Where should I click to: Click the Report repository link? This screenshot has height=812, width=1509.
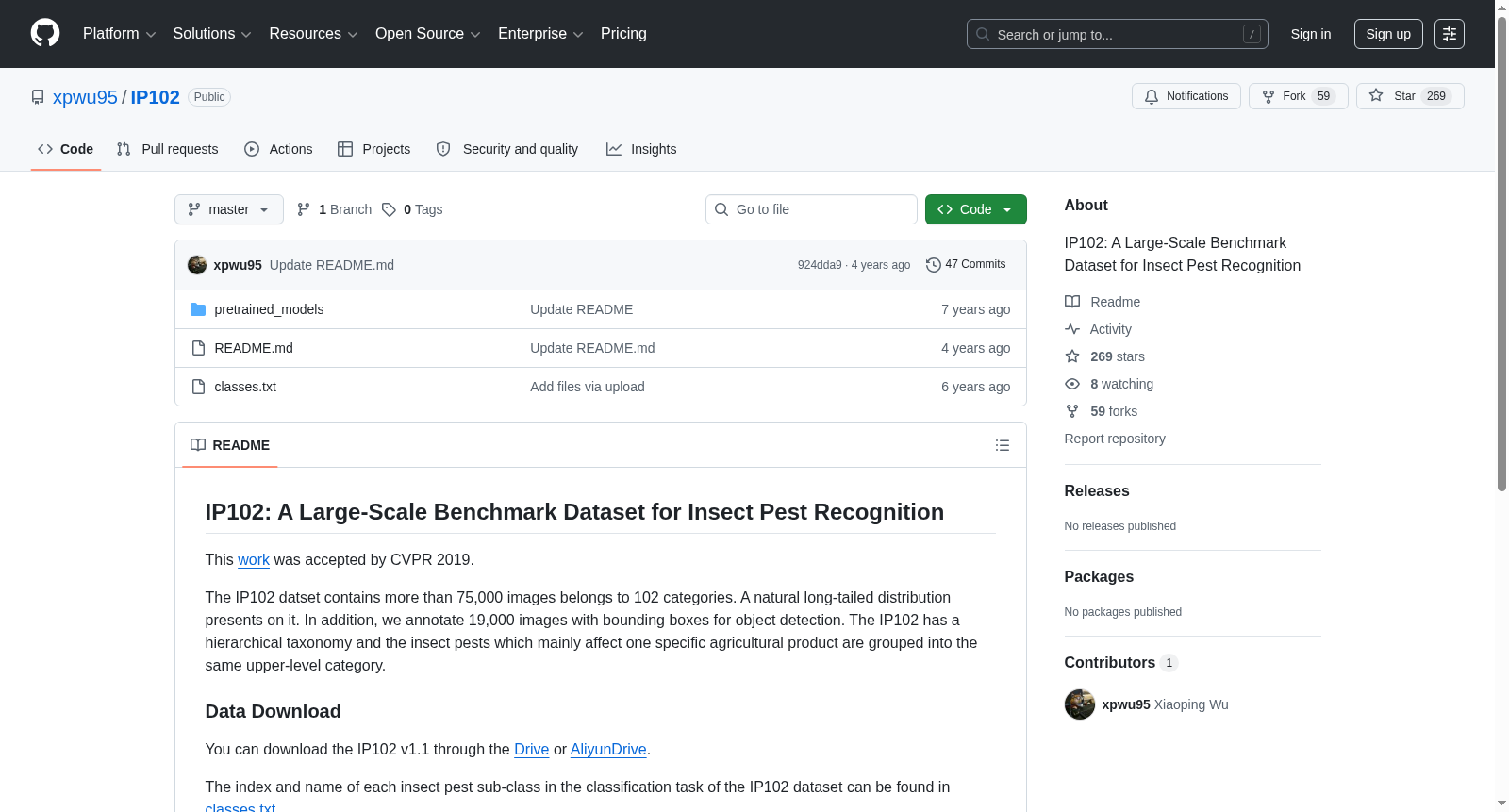point(1115,439)
